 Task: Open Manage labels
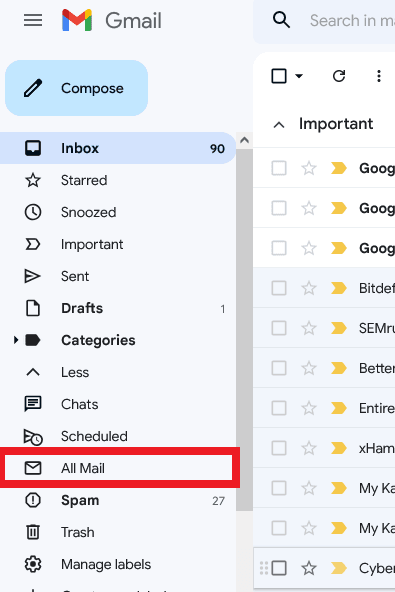click(117, 564)
